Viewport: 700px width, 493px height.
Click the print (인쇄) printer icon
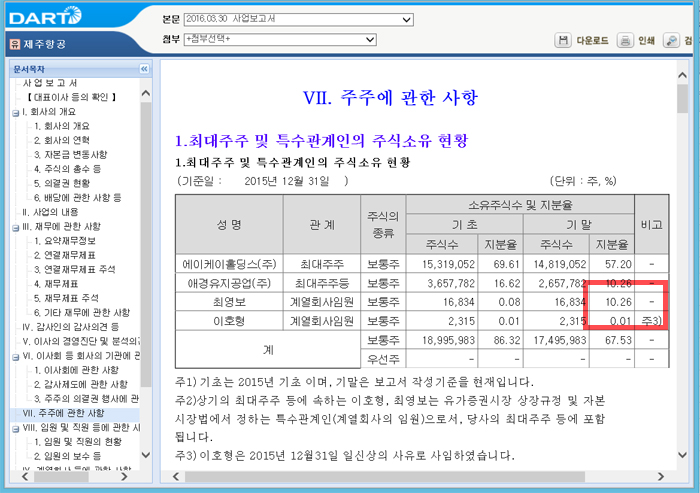624,41
